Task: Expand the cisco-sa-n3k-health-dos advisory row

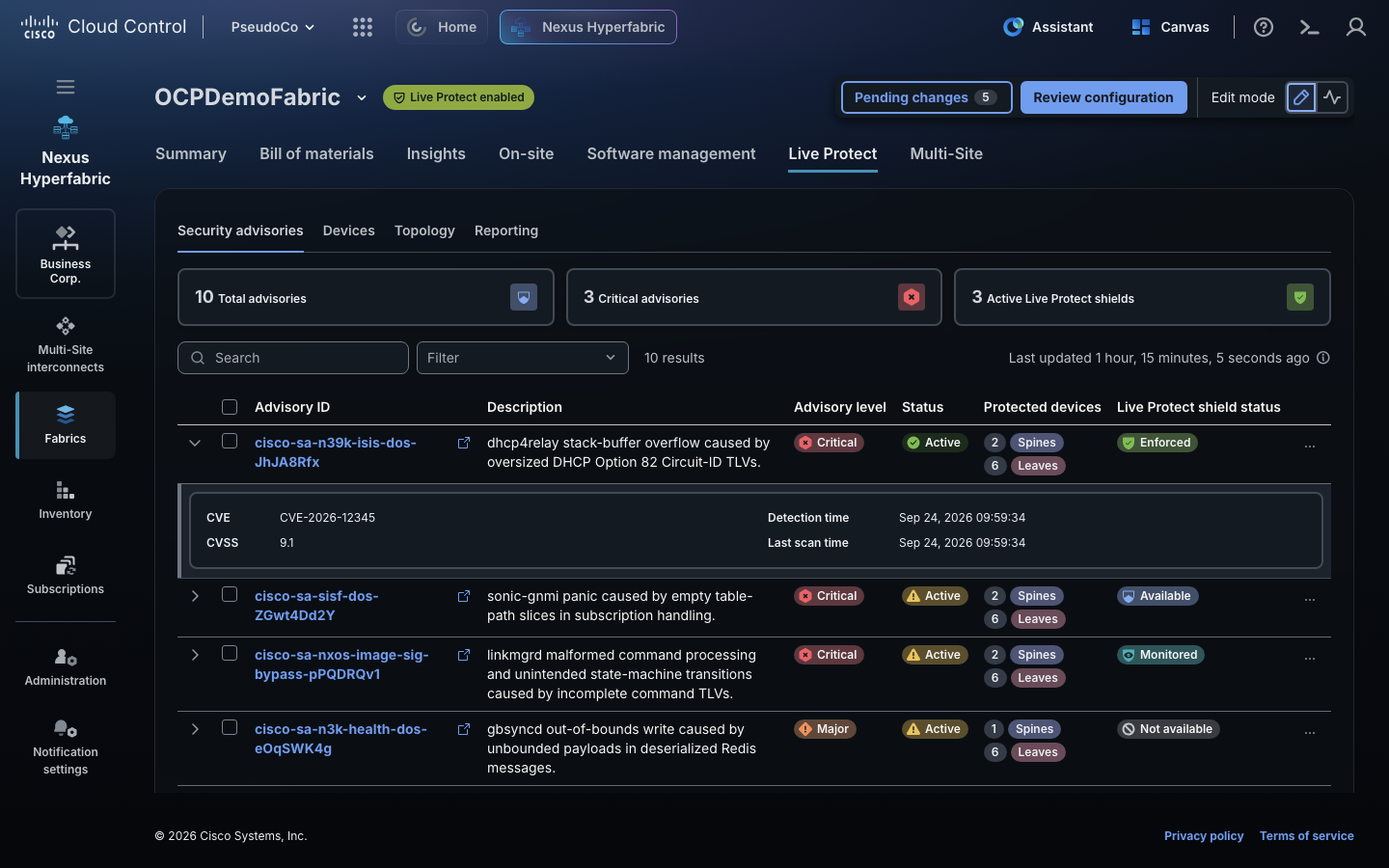Action: (x=195, y=729)
